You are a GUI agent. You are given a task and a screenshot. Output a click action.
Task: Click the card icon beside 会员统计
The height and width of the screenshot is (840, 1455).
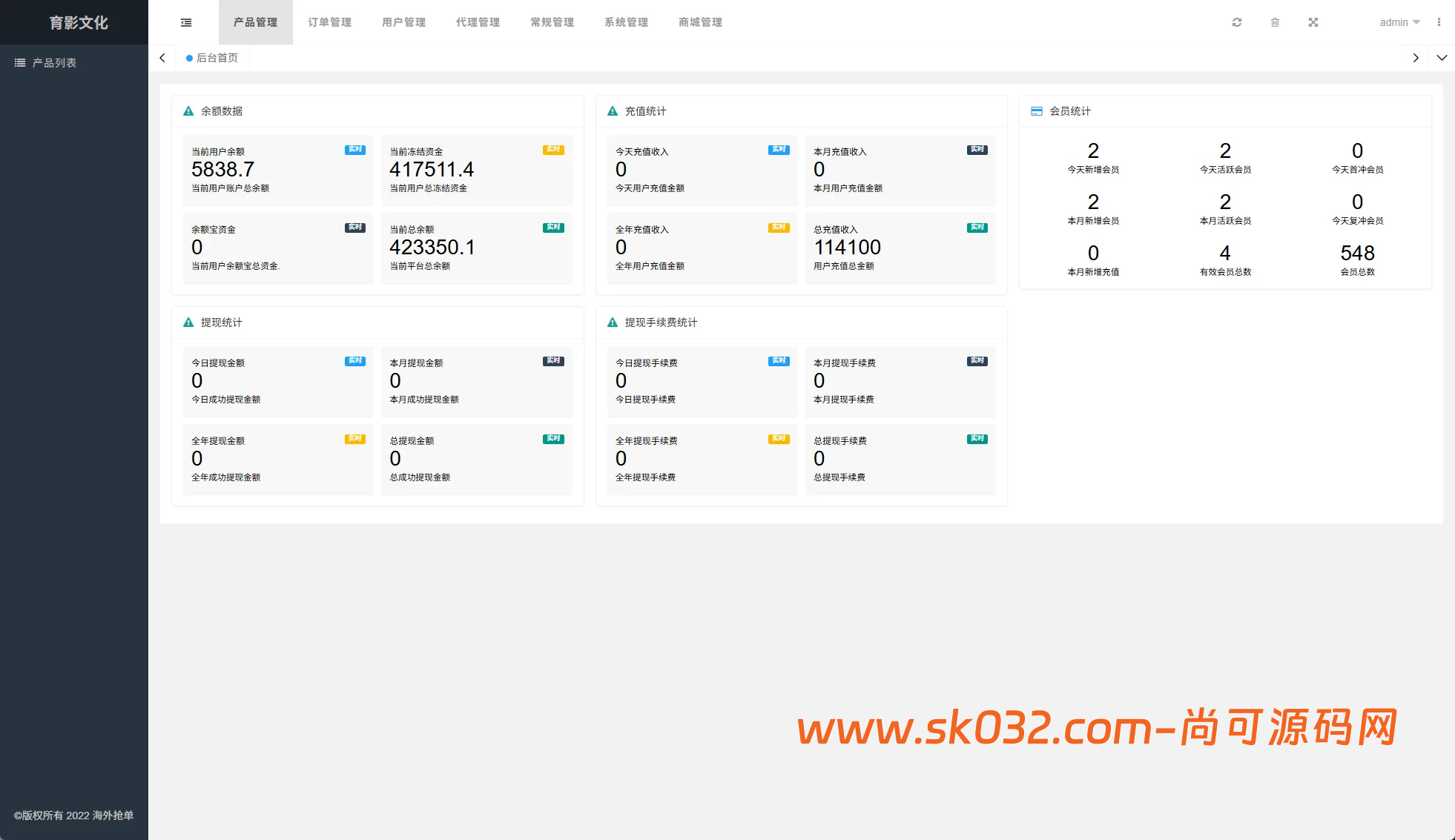pyautogui.click(x=1037, y=111)
